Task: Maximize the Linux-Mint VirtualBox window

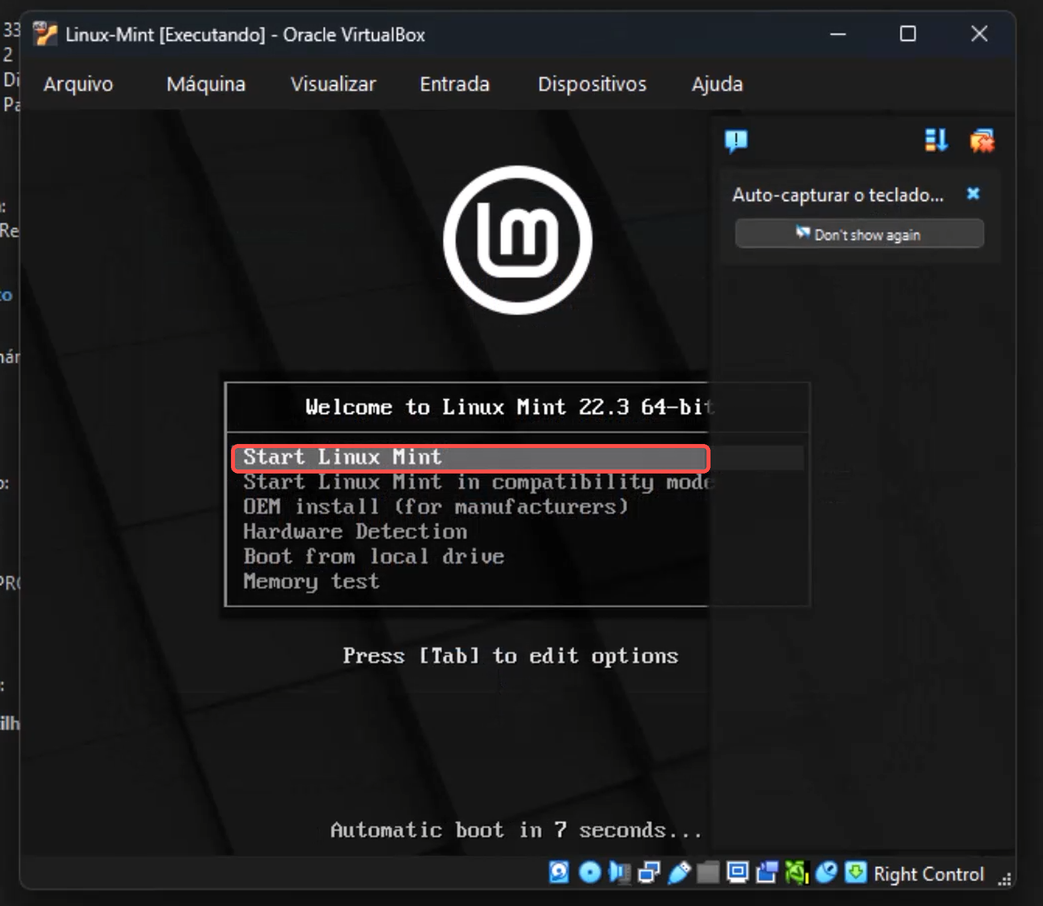Action: coord(908,34)
